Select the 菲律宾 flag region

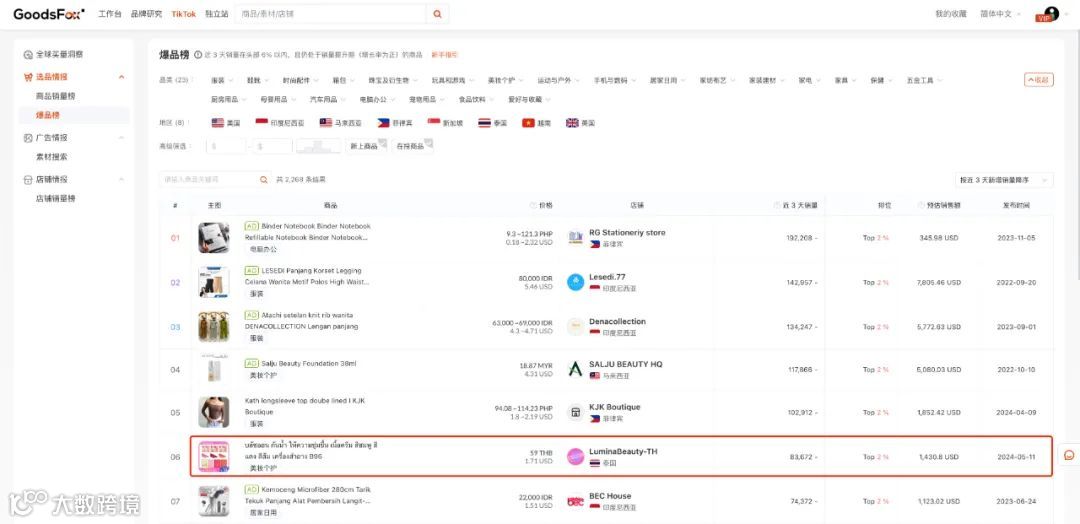384,123
